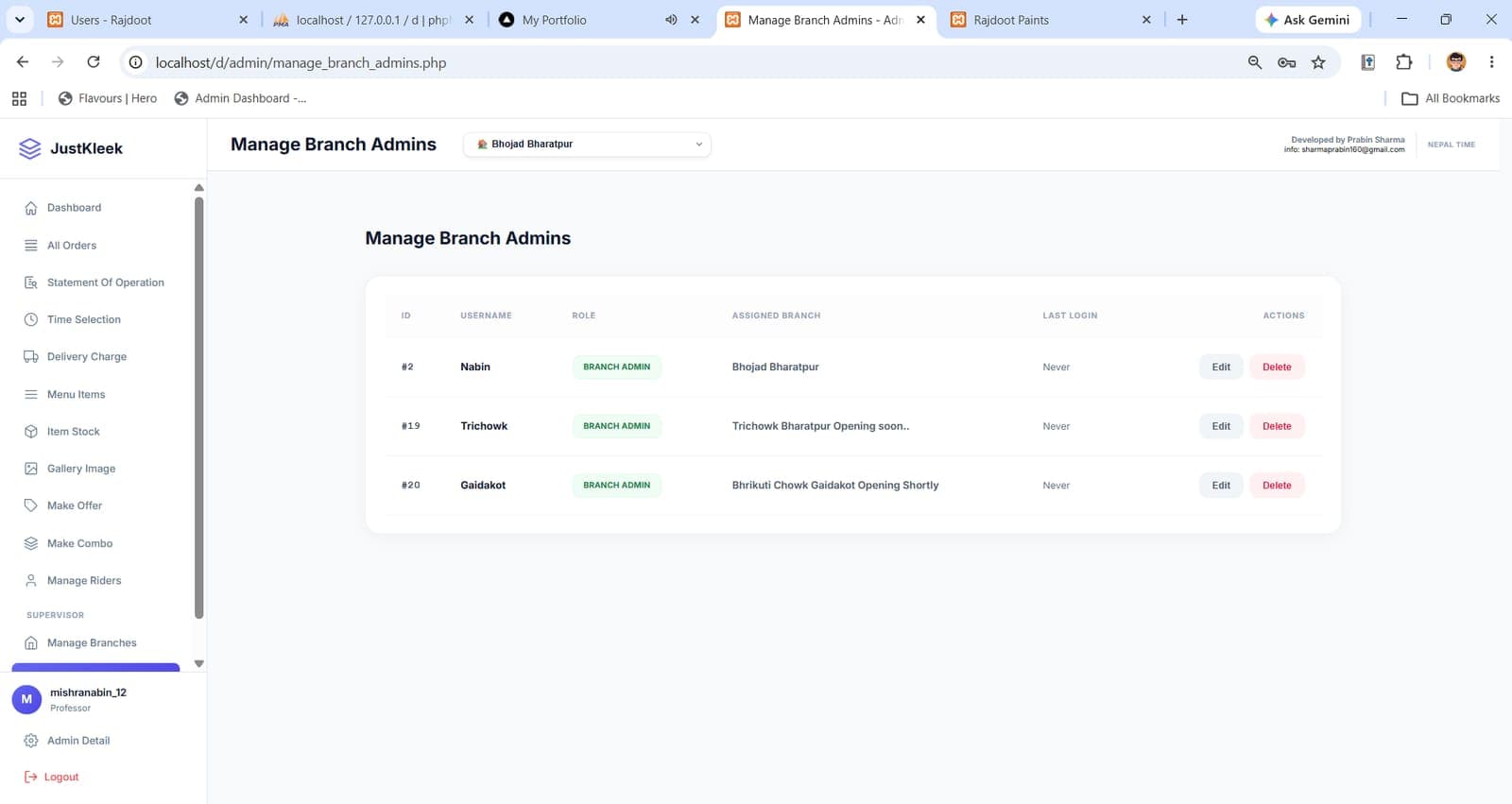Open the All Bookmarks folder
The width and height of the screenshot is (1512, 804).
tap(1451, 98)
